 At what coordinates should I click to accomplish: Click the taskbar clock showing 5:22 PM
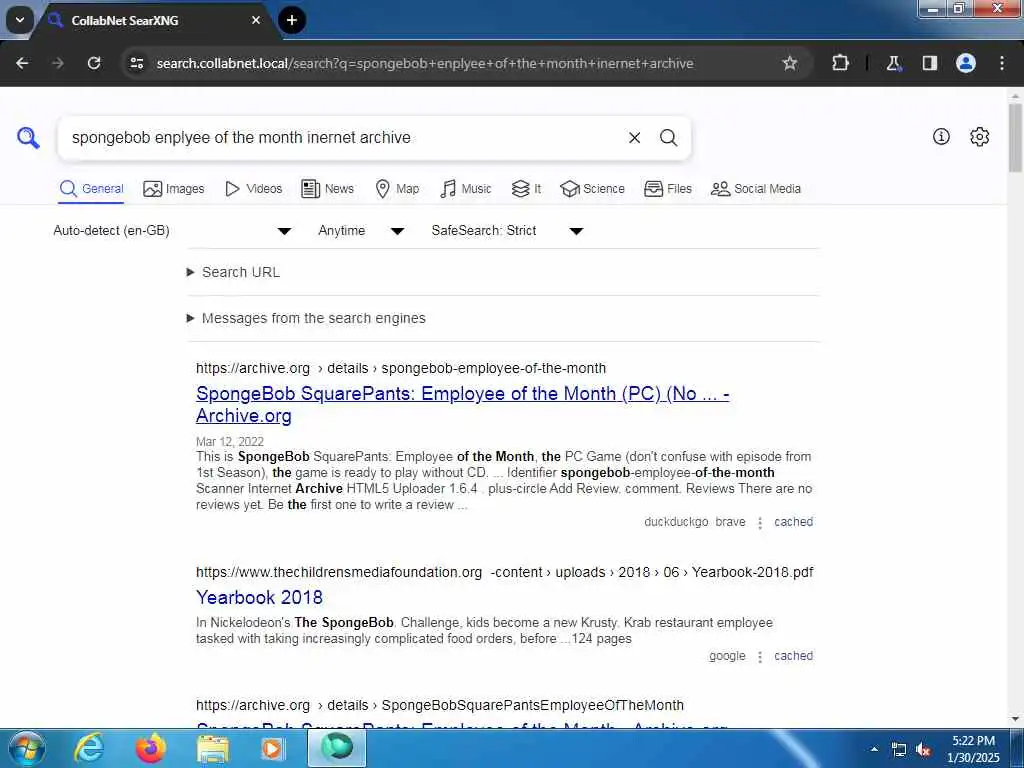click(973, 749)
